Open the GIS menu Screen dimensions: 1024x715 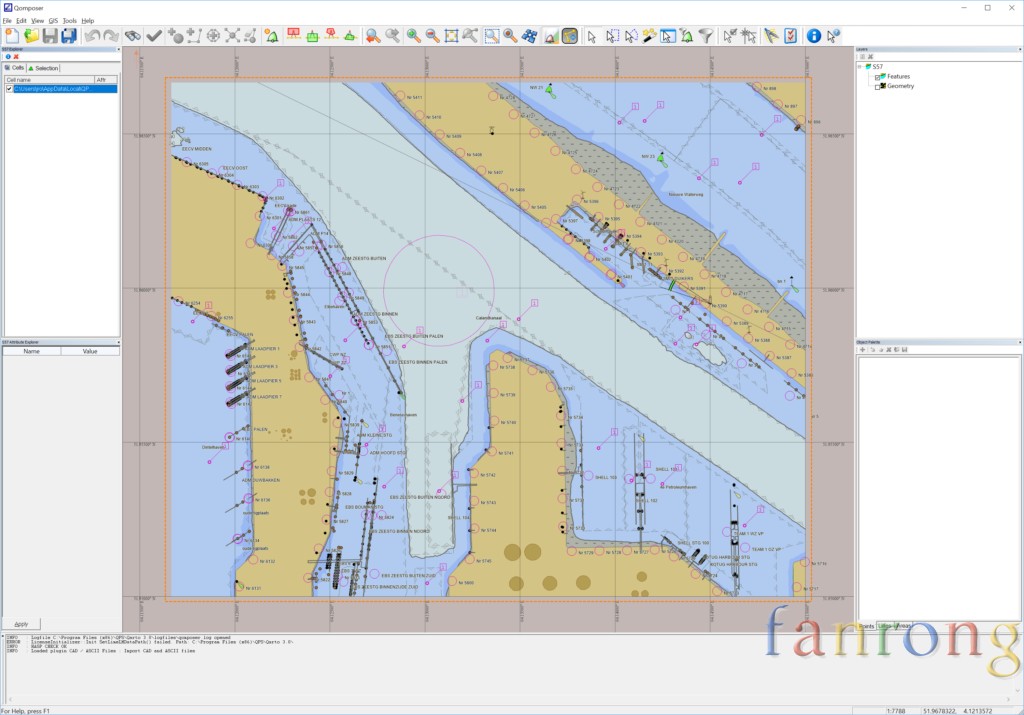coord(54,21)
